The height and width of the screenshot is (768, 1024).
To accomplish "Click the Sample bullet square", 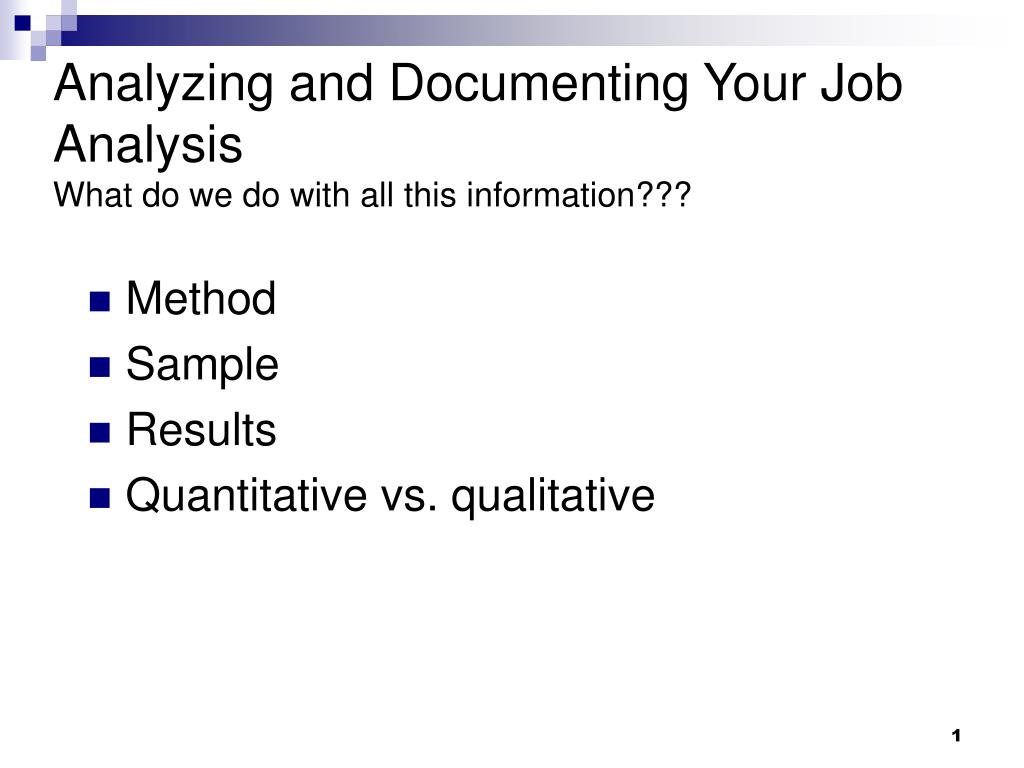I will [x=100, y=367].
